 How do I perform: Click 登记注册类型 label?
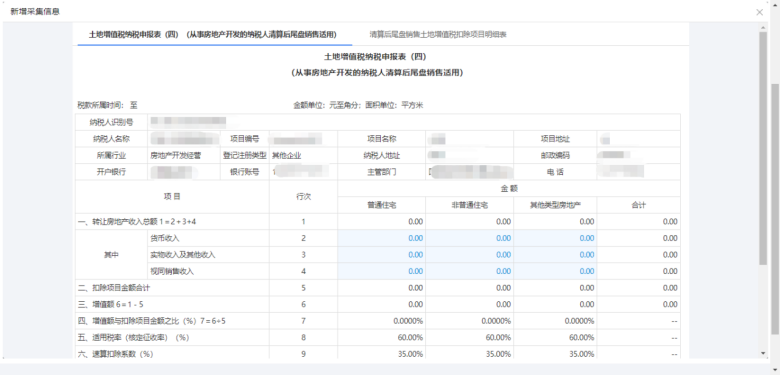[245, 155]
